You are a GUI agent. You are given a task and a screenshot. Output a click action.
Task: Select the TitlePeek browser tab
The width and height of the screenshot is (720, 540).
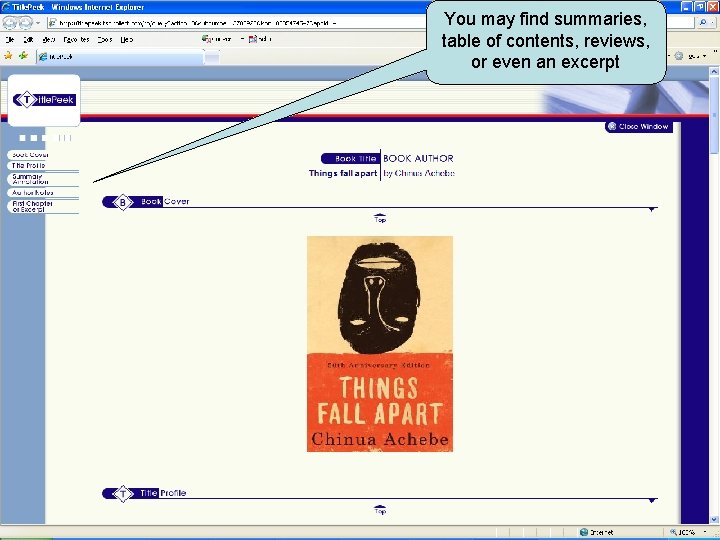pos(119,56)
